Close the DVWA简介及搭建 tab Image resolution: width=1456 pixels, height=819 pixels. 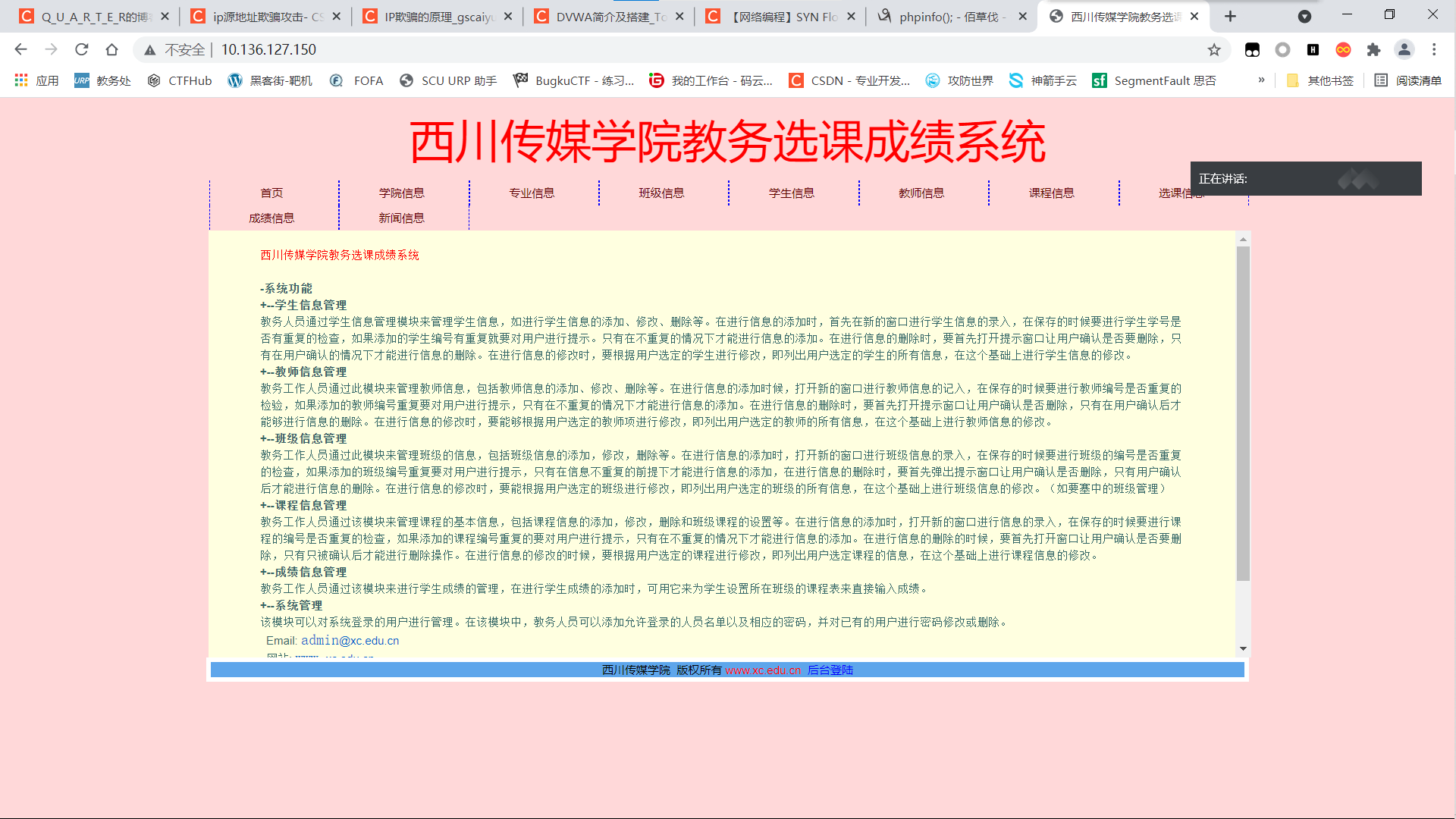[x=679, y=16]
